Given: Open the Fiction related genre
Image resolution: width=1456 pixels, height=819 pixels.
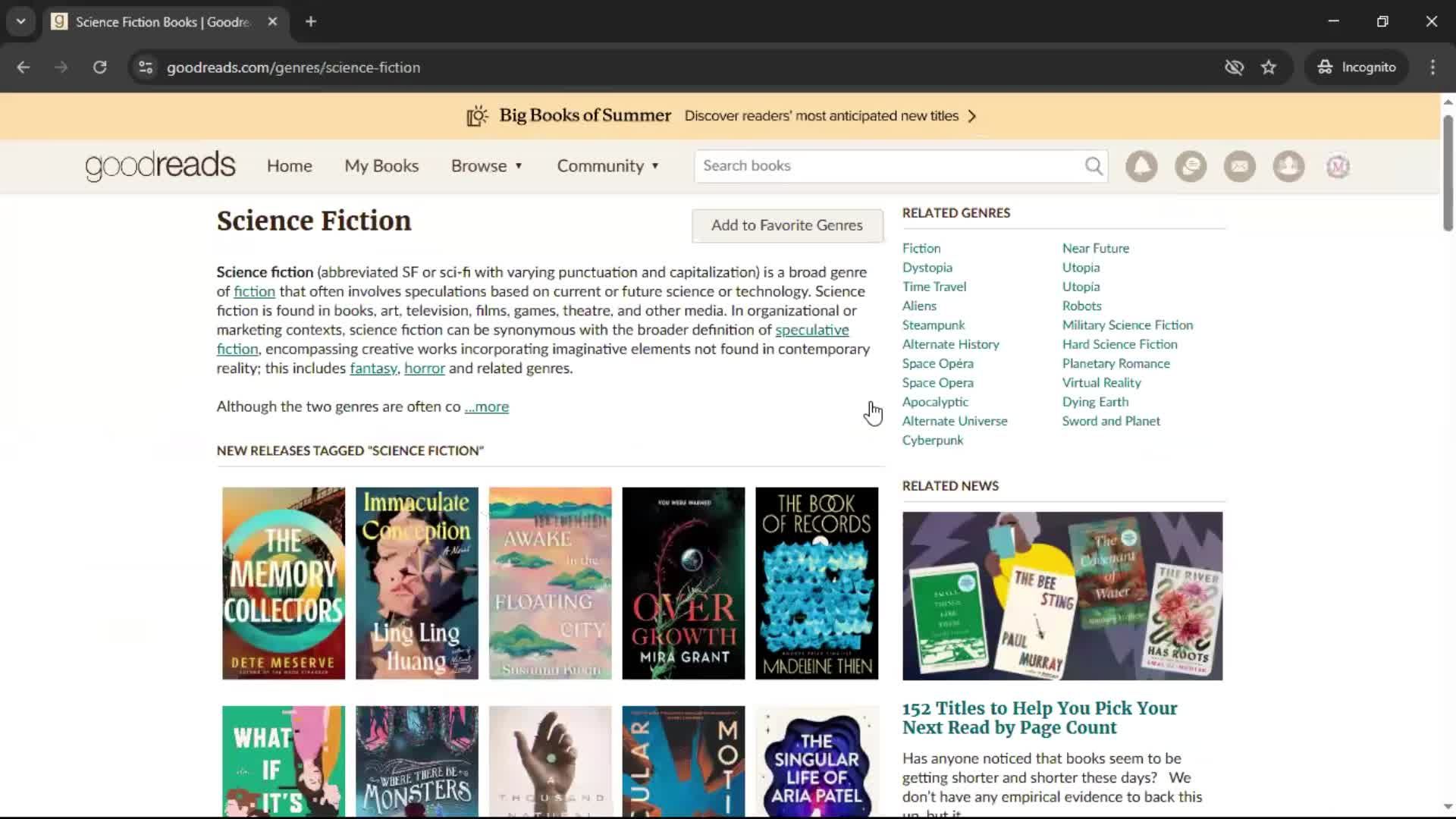Looking at the screenshot, I should (921, 249).
